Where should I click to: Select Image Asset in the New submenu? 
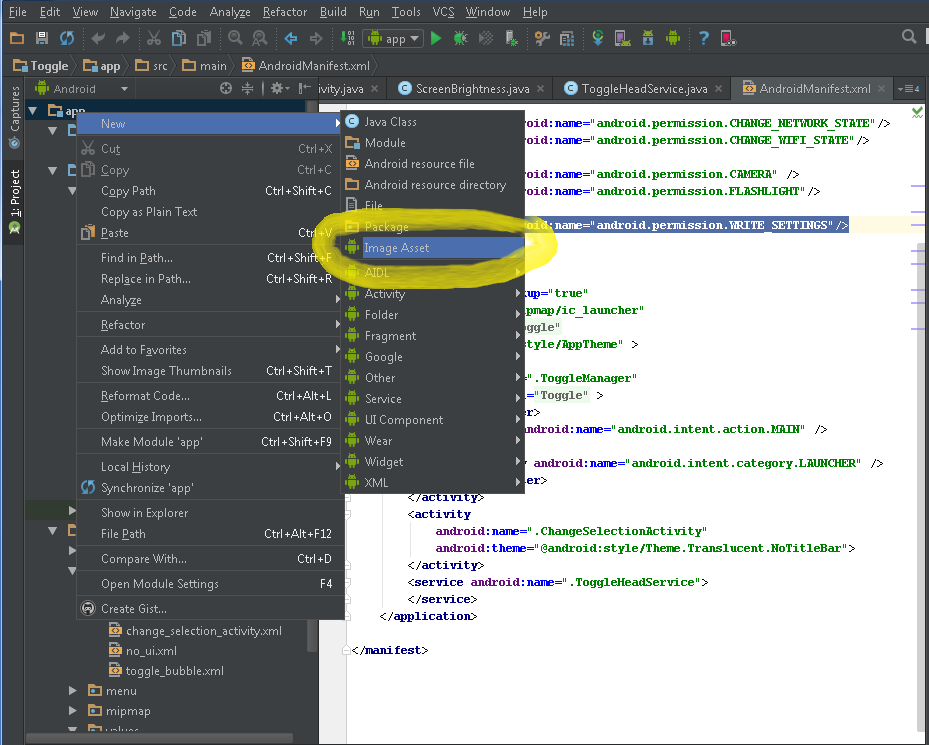pos(396,248)
